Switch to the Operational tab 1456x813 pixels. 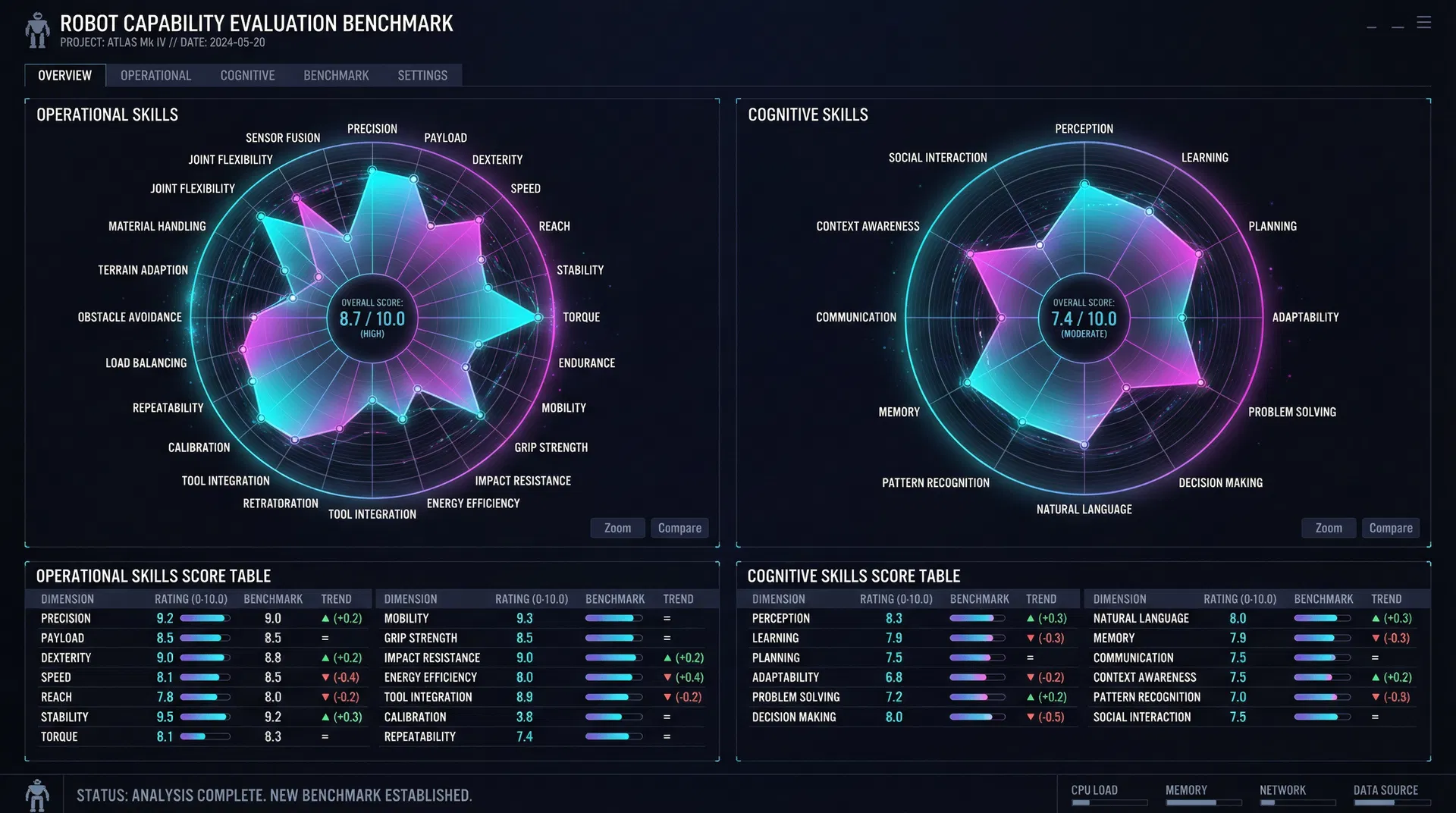(155, 76)
